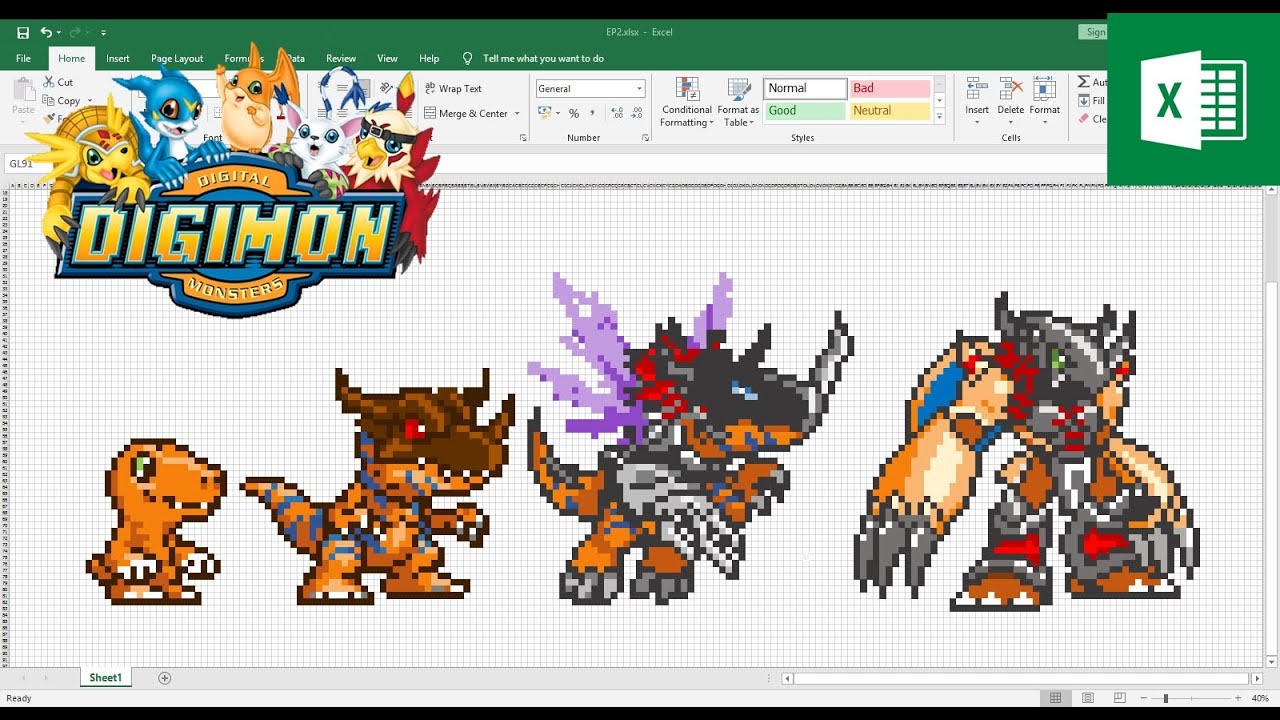Apply the Normal cell style
This screenshot has height=720, width=1280.
(805, 88)
